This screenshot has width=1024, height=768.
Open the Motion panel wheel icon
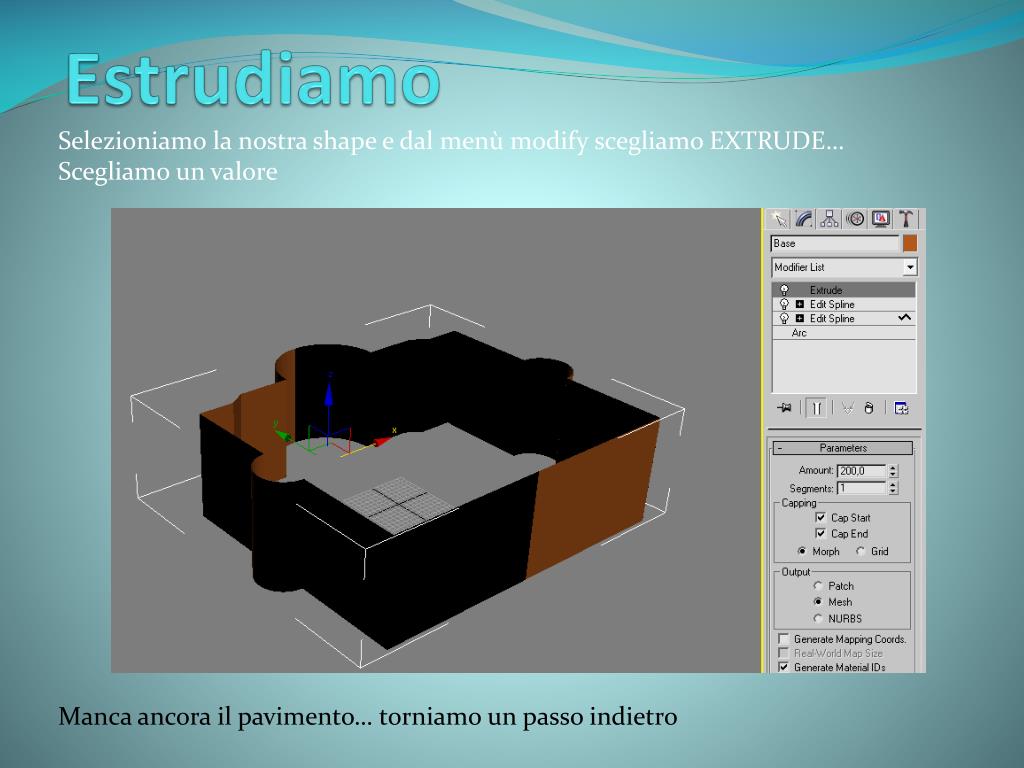(x=855, y=219)
